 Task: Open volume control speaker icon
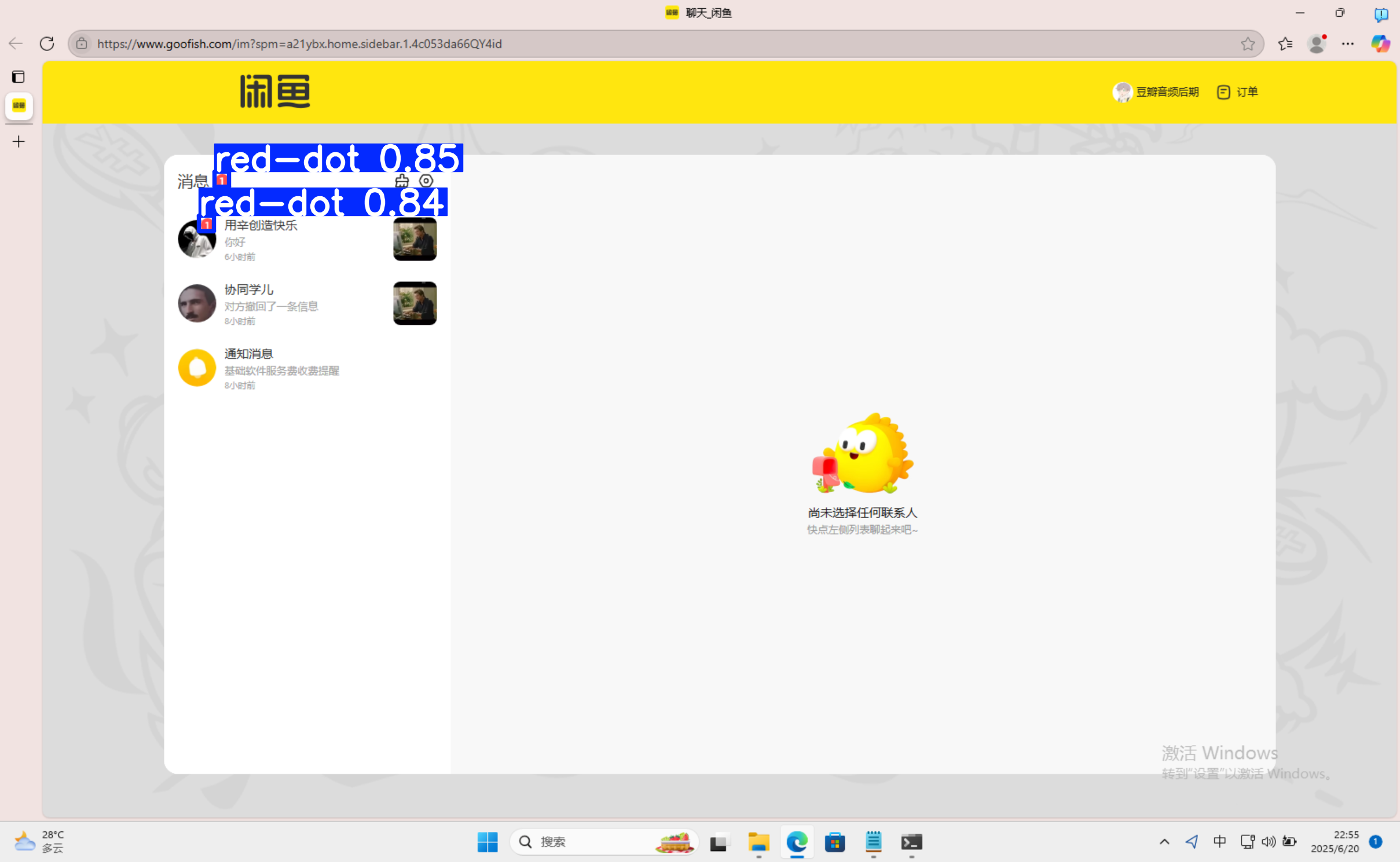click(x=1268, y=841)
